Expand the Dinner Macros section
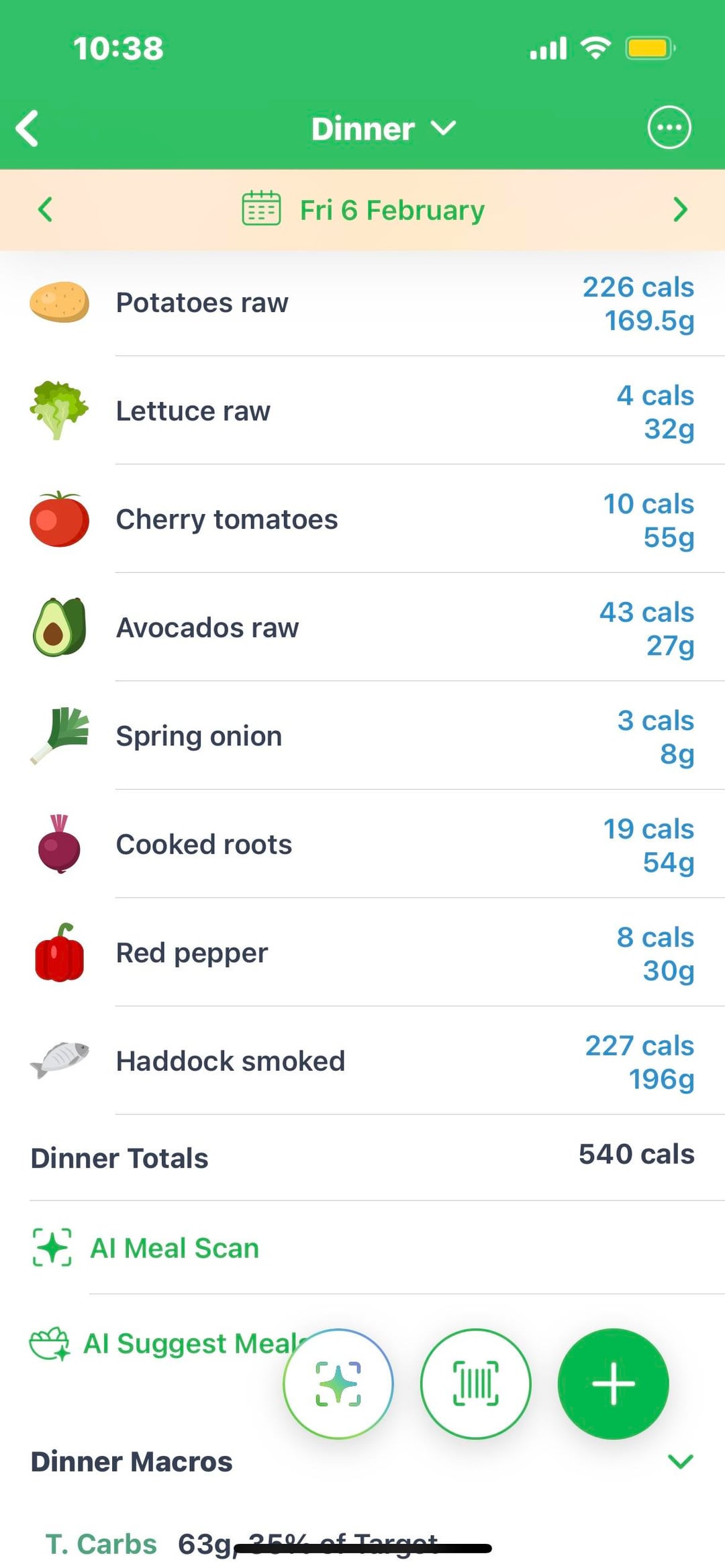 (681, 1461)
